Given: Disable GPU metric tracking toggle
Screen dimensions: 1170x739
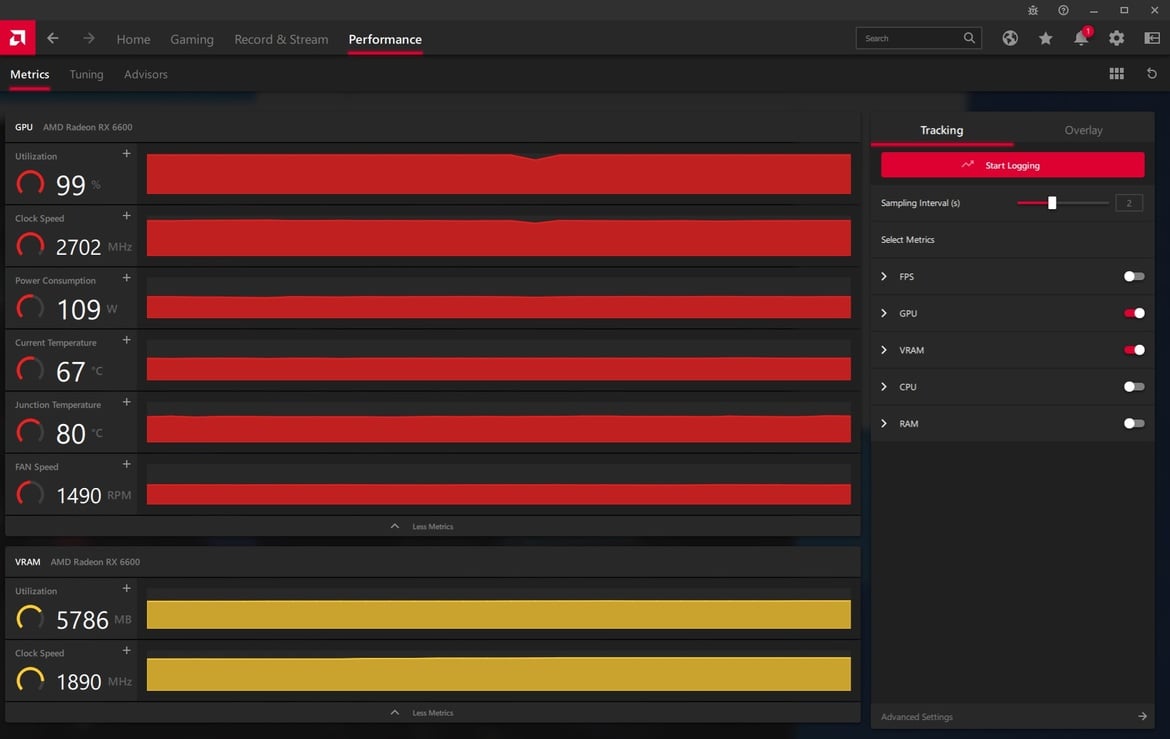Looking at the screenshot, I should tap(1133, 313).
